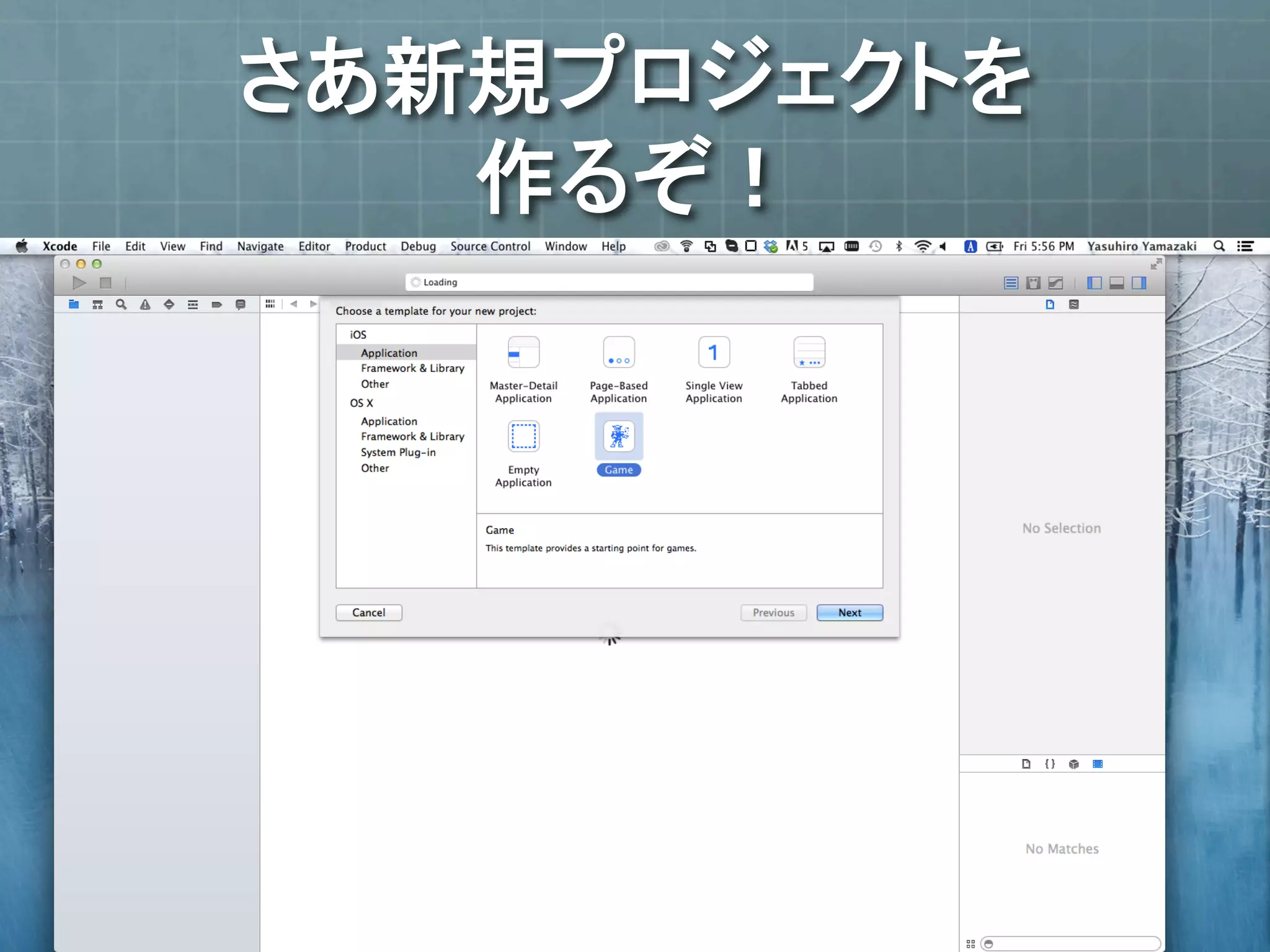1270x952 pixels.
Task: Select Single View Application template
Action: 714,370
